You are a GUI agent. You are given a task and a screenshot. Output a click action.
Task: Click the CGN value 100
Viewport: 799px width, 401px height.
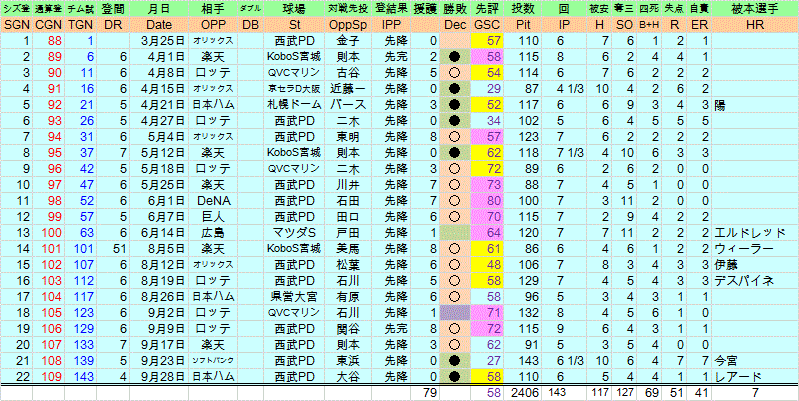tap(50, 232)
